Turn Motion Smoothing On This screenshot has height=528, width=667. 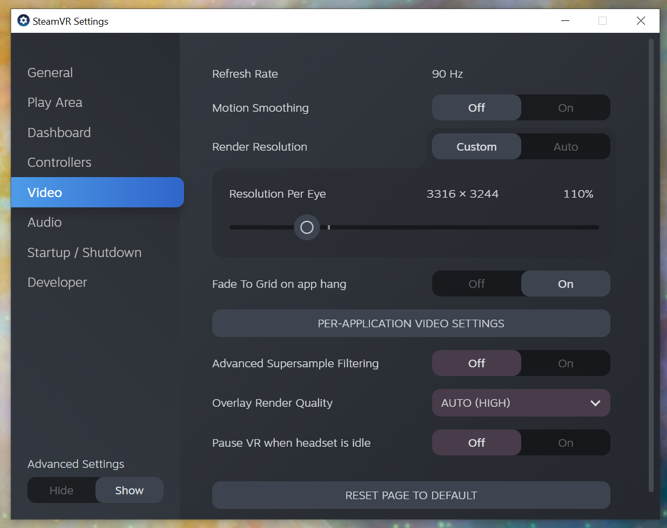[565, 108]
